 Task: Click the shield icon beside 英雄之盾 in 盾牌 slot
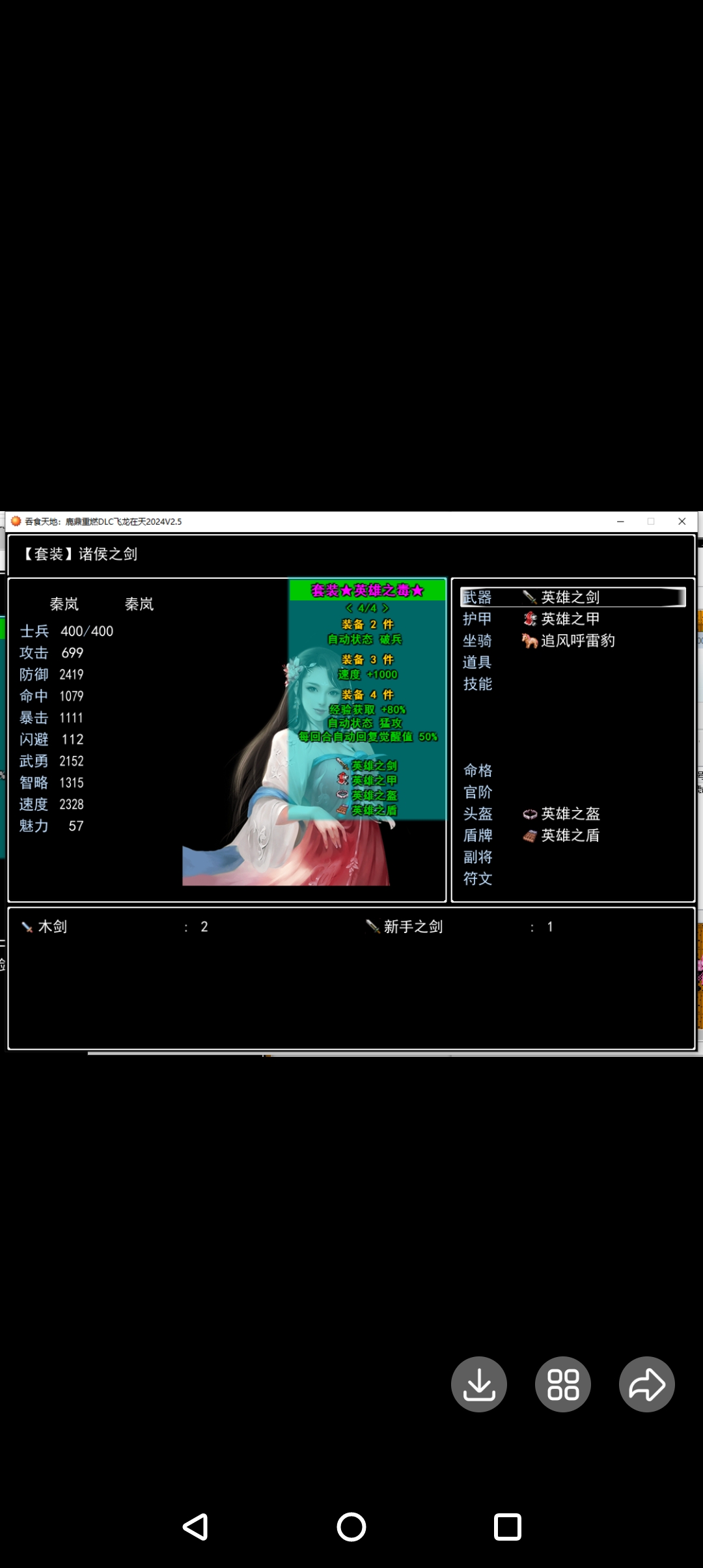(x=530, y=835)
